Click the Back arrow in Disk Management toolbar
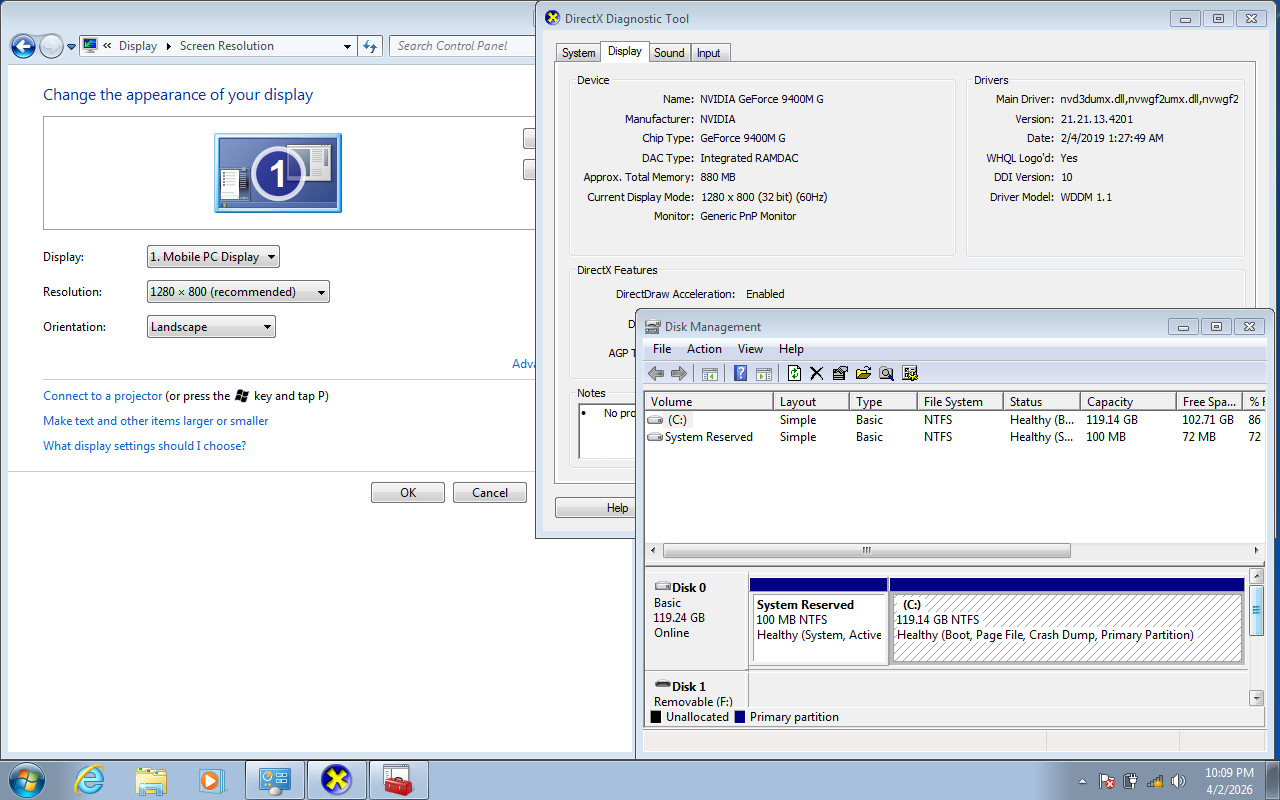 tap(656, 373)
